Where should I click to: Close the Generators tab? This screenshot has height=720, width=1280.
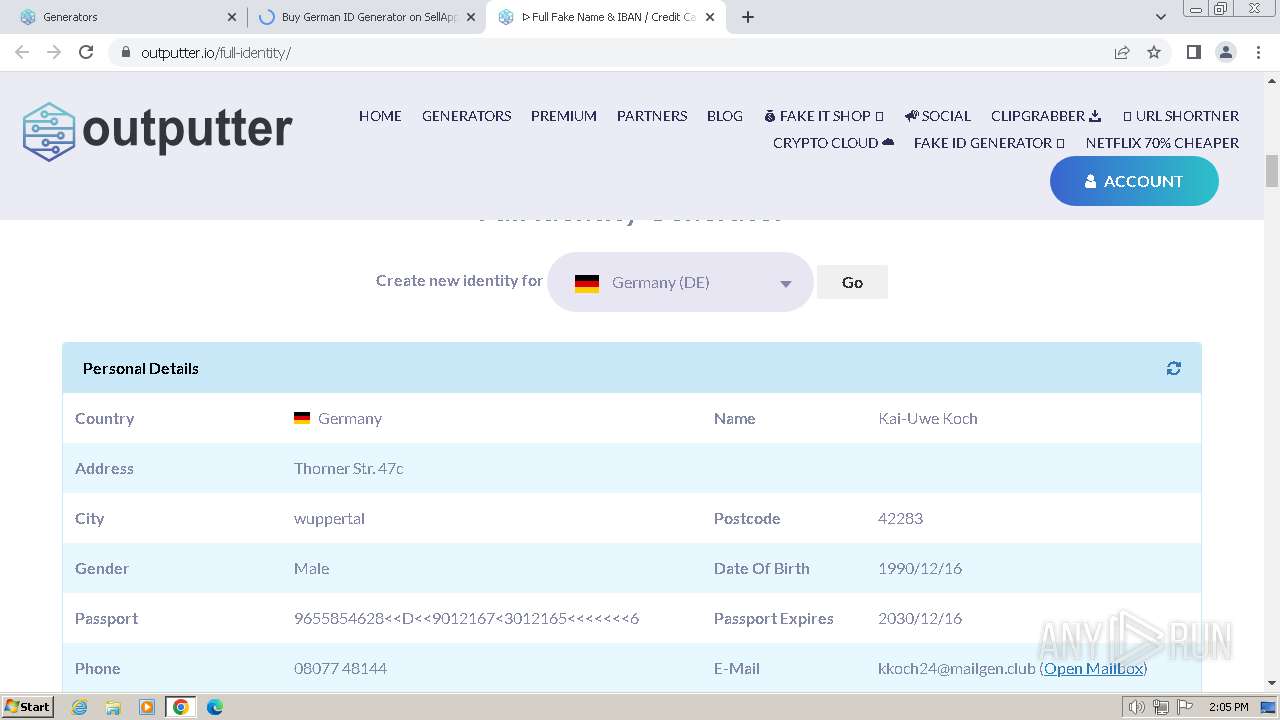pyautogui.click(x=232, y=17)
